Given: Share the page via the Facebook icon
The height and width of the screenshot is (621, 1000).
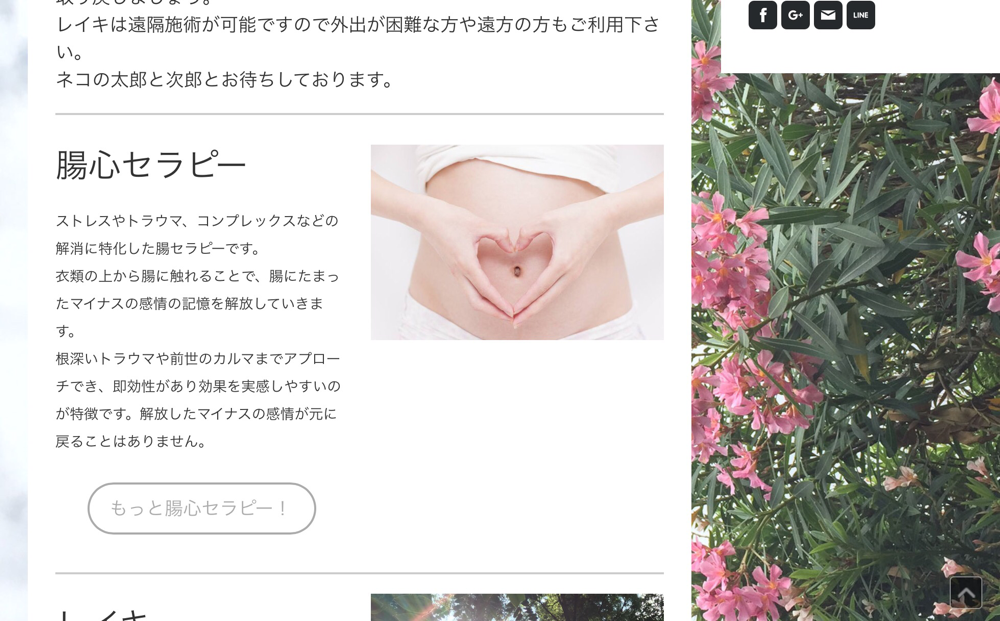Looking at the screenshot, I should (x=763, y=15).
